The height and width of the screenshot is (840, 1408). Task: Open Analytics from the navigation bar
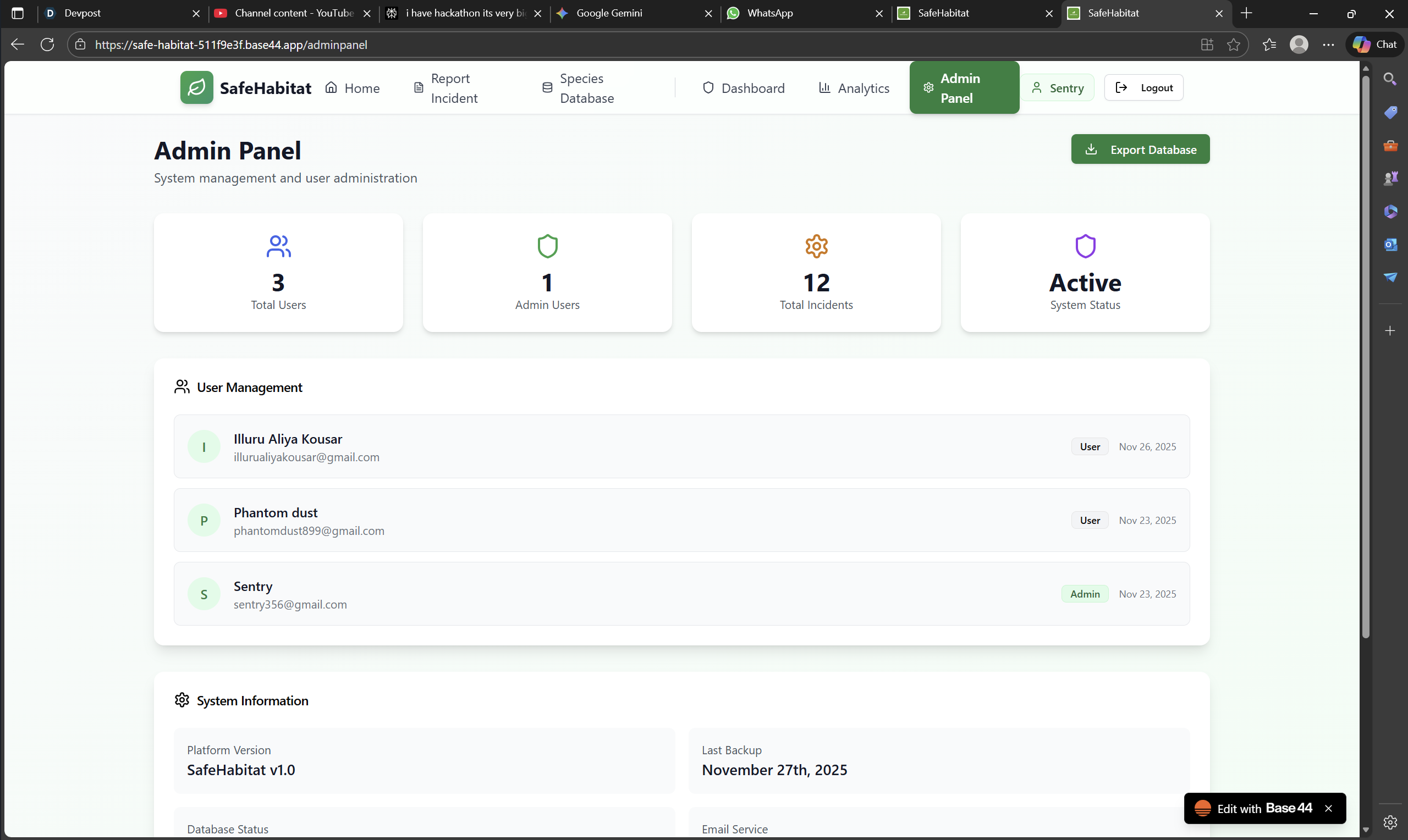854,89
